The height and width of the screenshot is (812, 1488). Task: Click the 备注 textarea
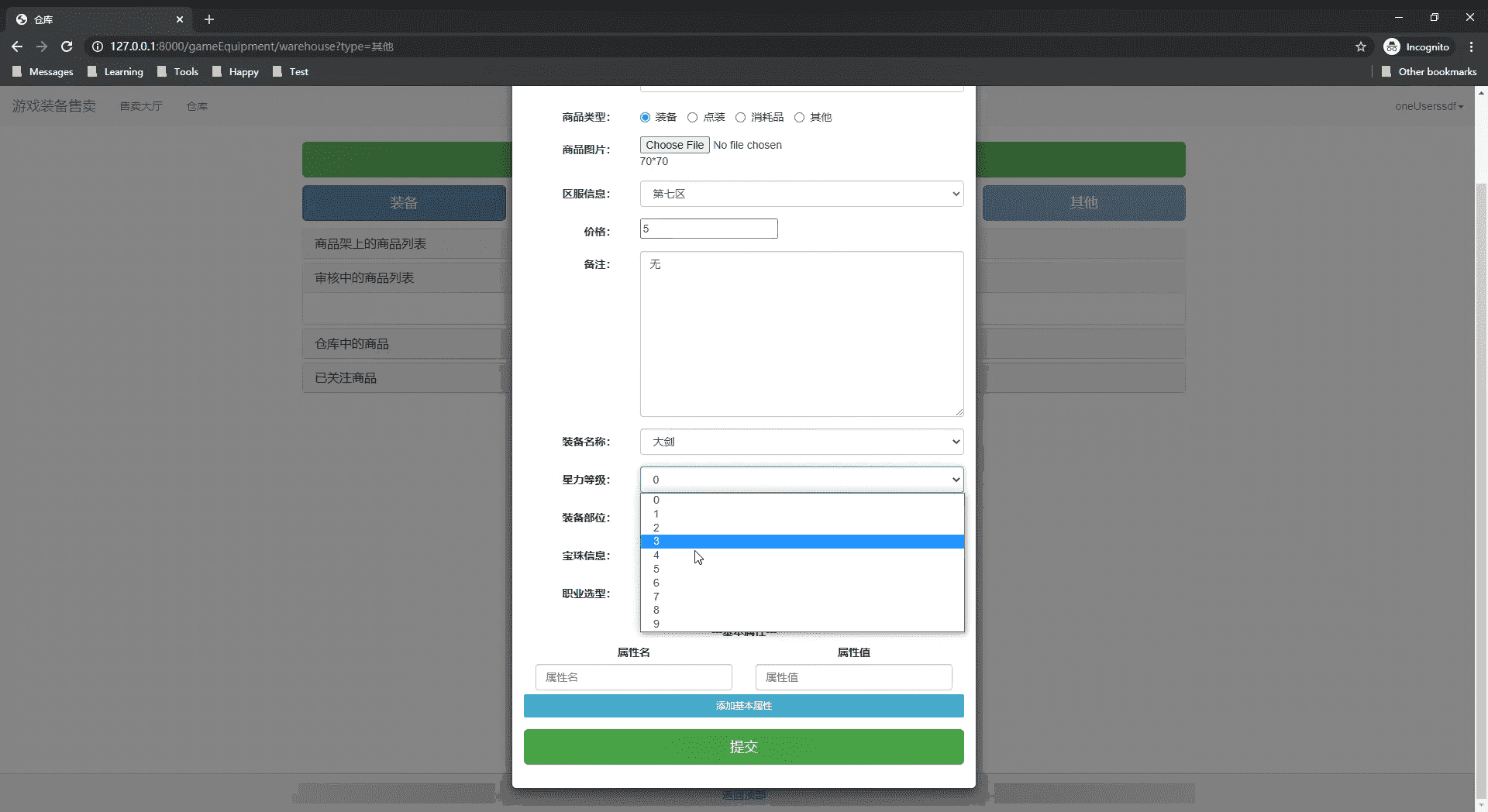(x=801, y=334)
